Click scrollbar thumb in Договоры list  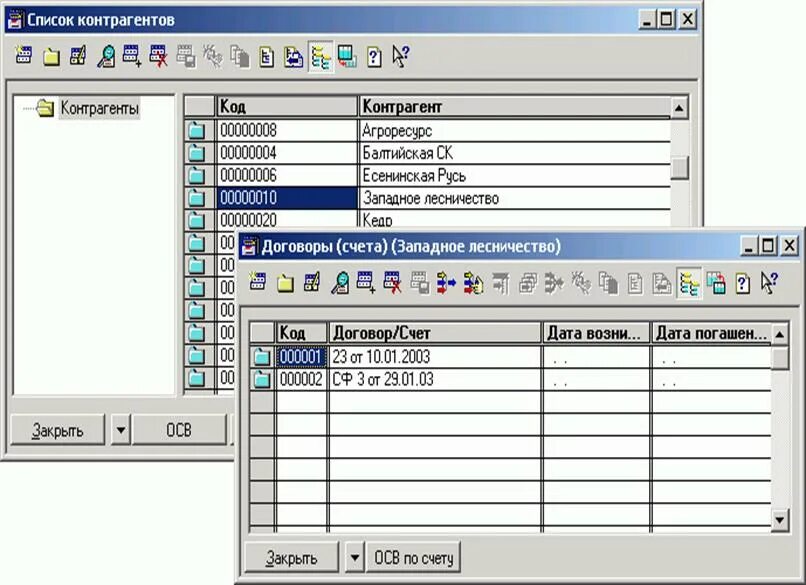point(780,358)
